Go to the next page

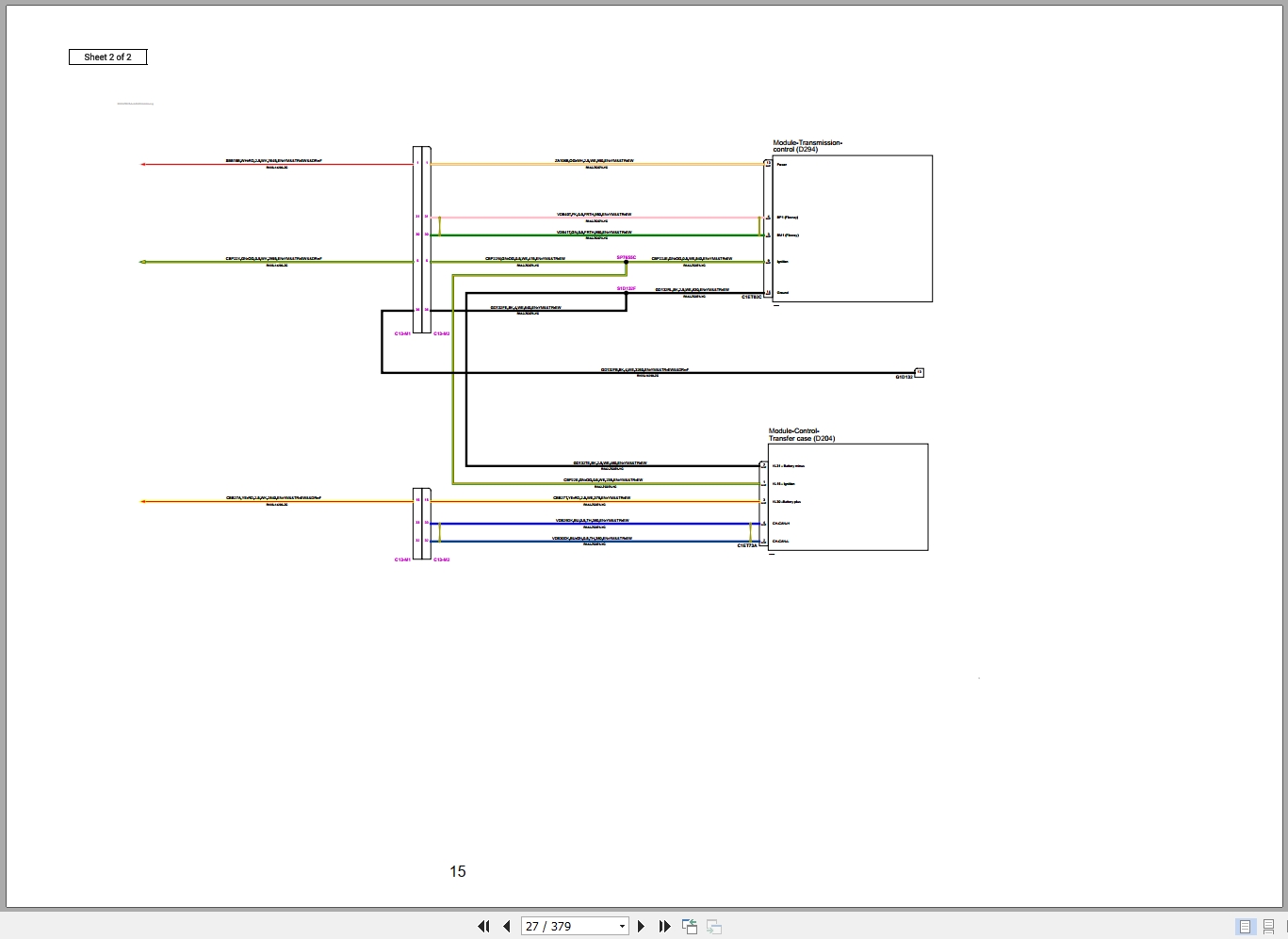(642, 926)
